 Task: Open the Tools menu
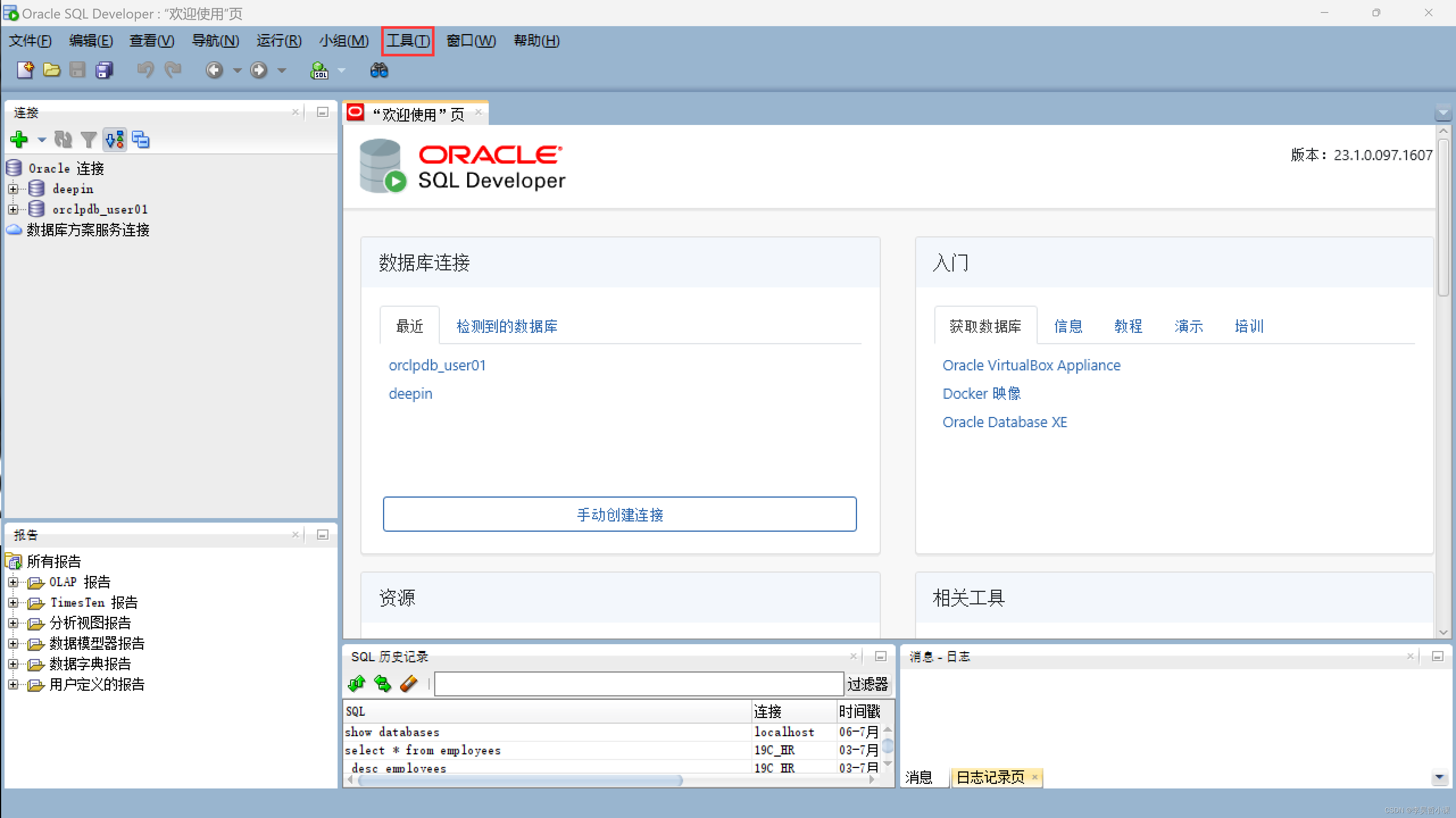[x=408, y=41]
